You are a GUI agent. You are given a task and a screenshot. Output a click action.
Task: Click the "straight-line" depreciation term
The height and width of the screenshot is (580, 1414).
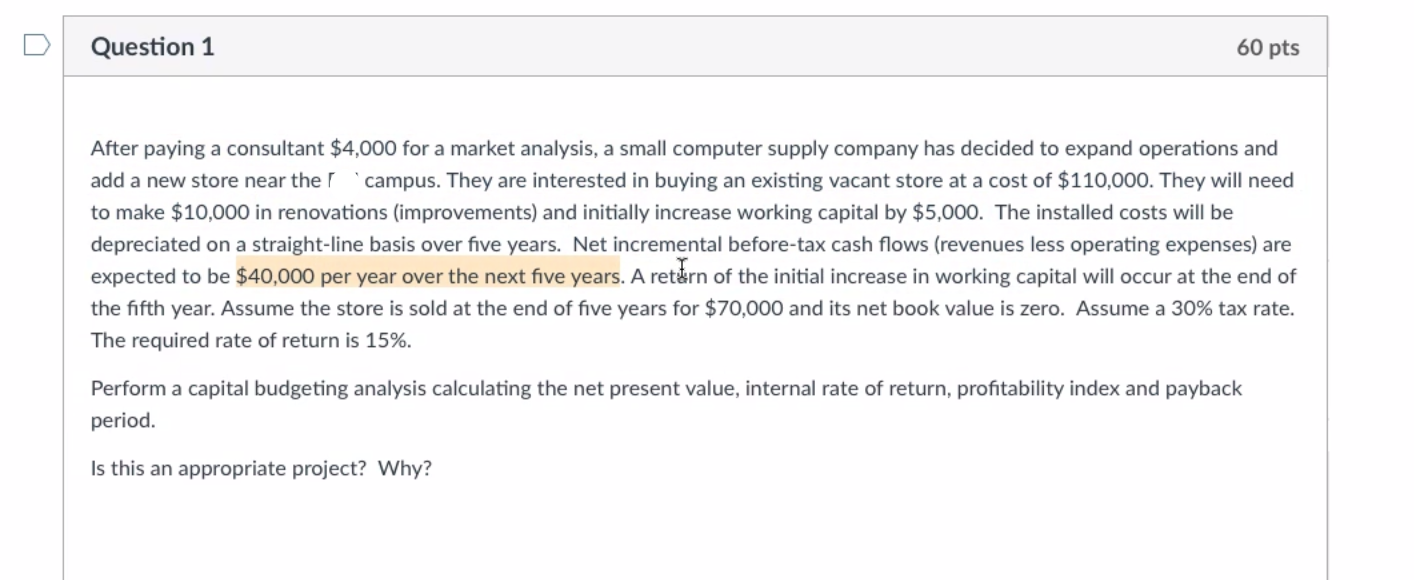pos(308,245)
